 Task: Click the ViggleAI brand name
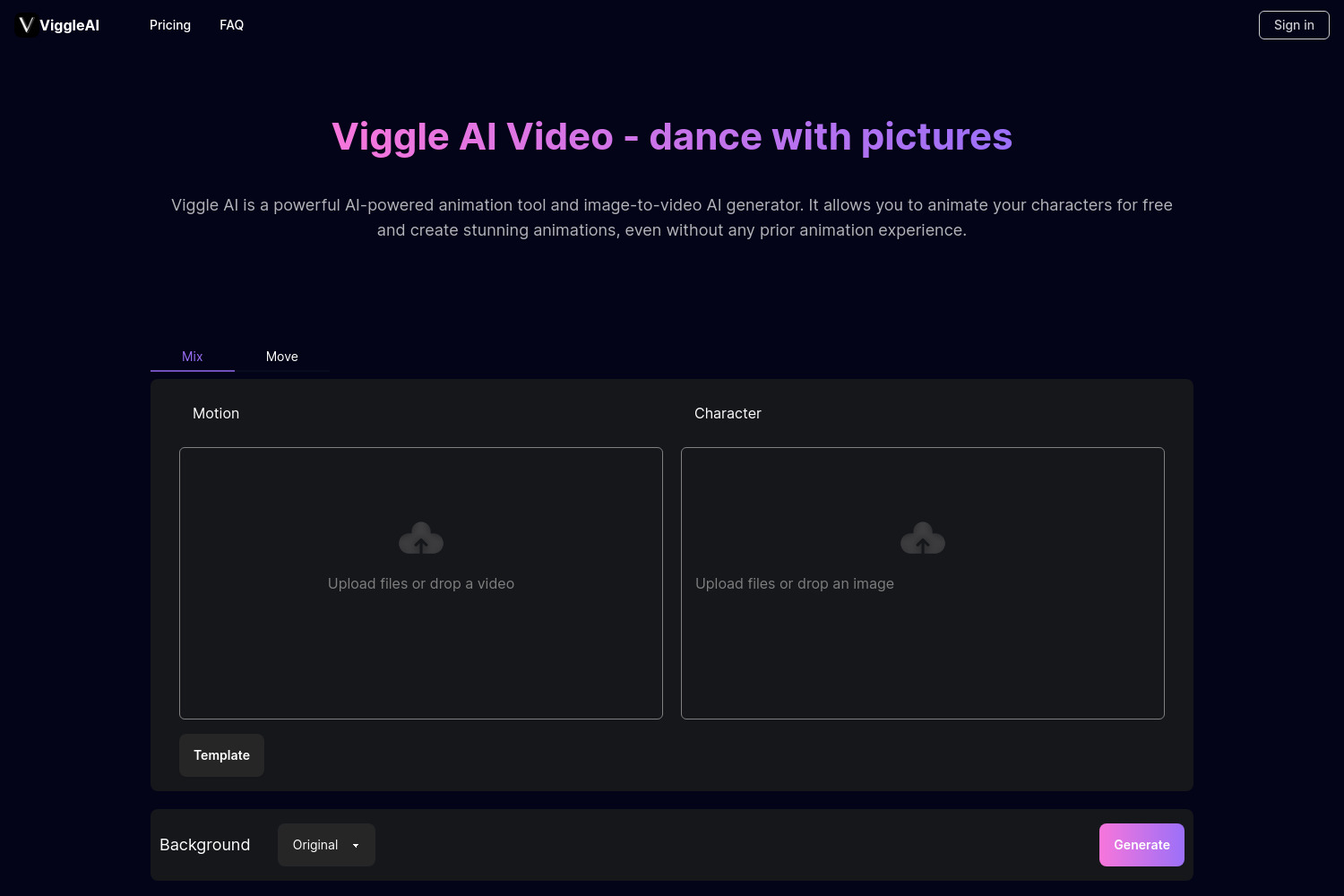69,25
